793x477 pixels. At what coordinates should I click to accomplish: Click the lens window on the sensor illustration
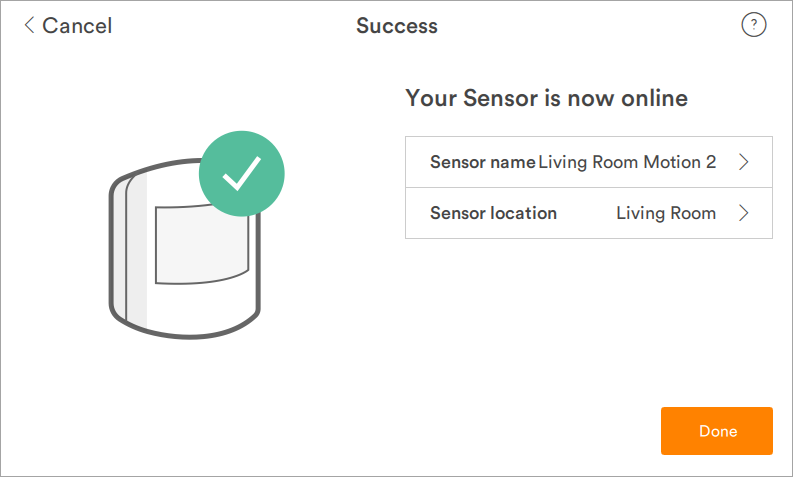point(199,240)
